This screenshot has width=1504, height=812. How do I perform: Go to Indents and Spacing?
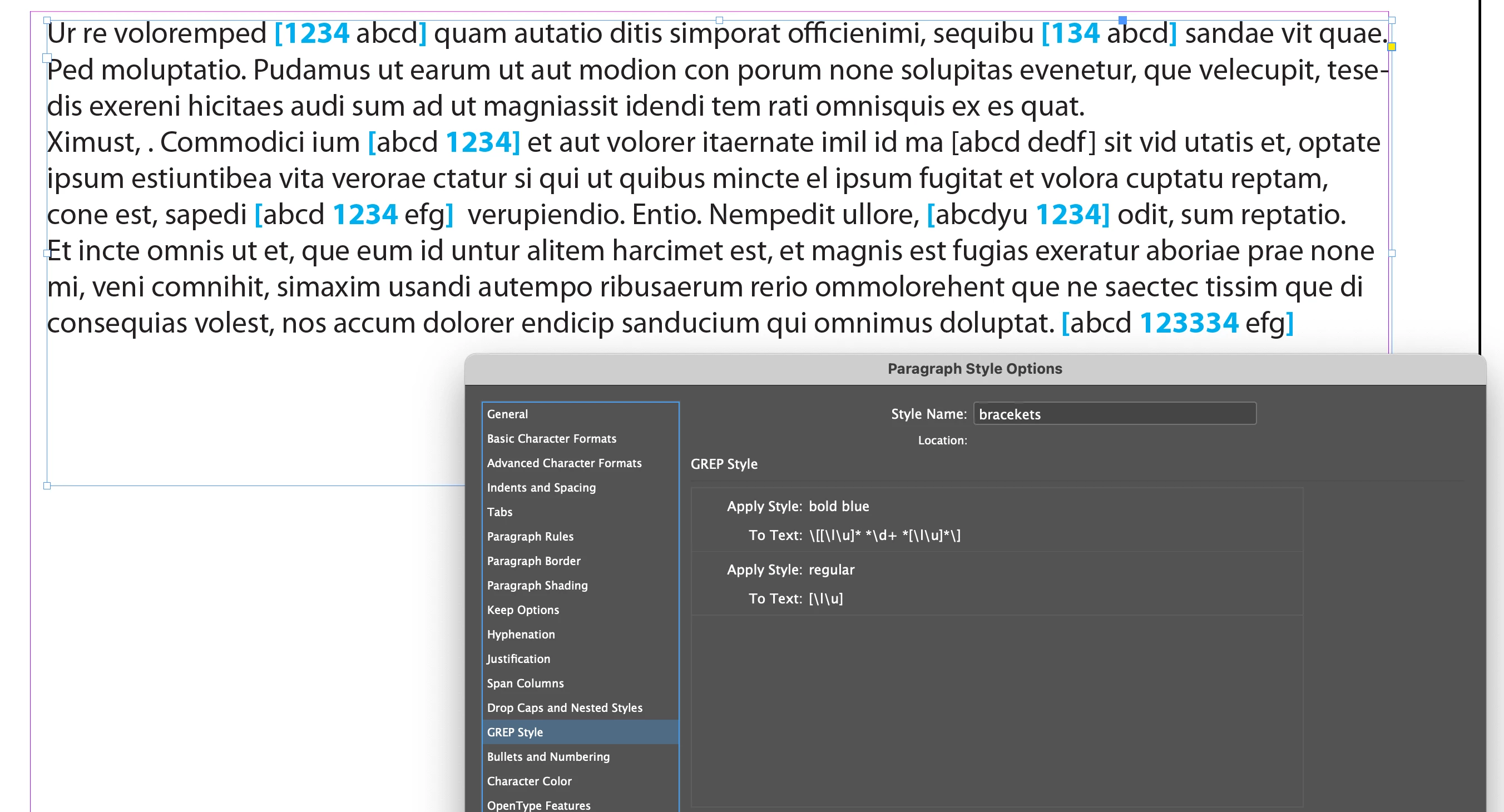(x=541, y=487)
